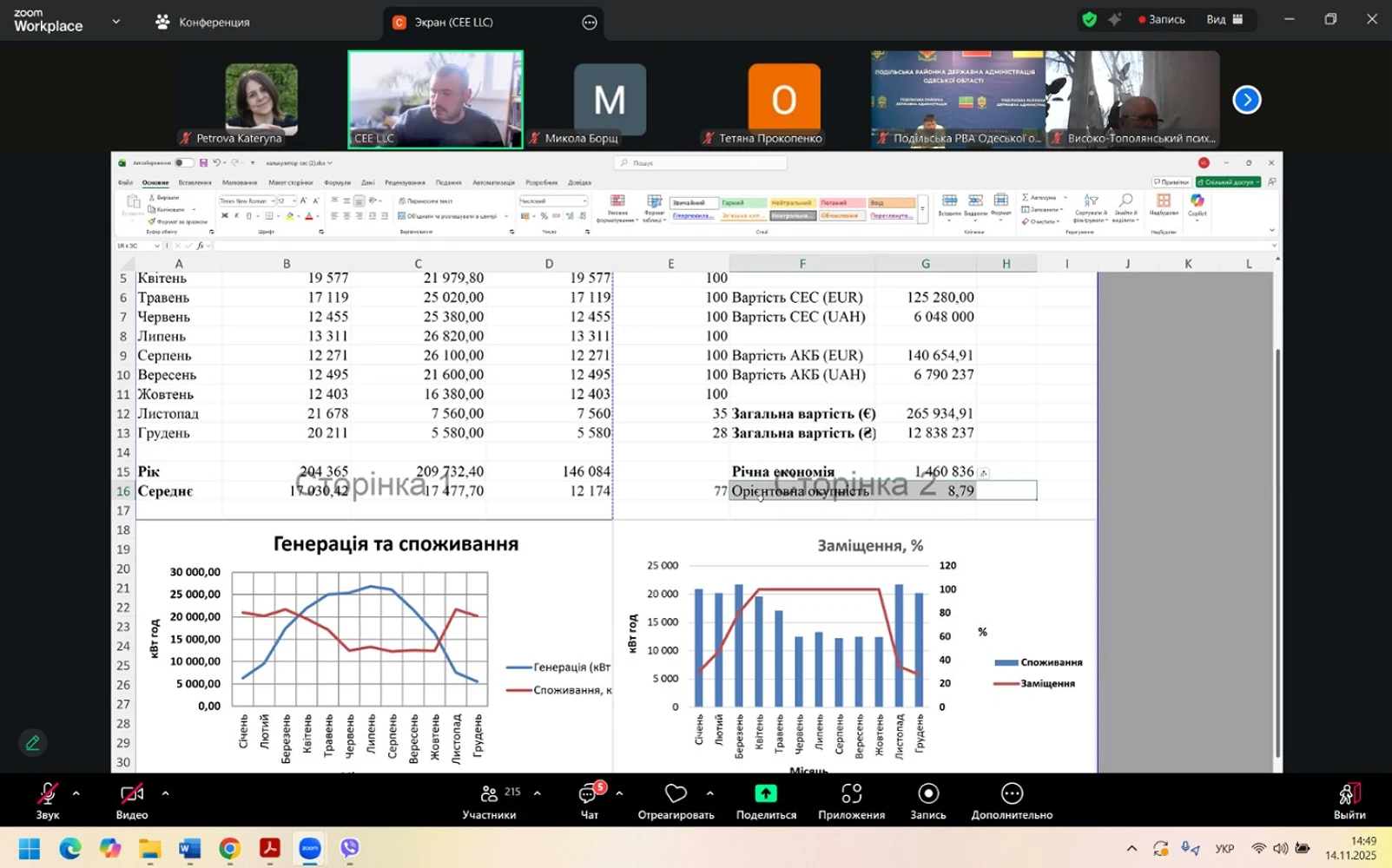Leave the meeting with Выйти button
The image size is (1392, 868).
click(1349, 800)
